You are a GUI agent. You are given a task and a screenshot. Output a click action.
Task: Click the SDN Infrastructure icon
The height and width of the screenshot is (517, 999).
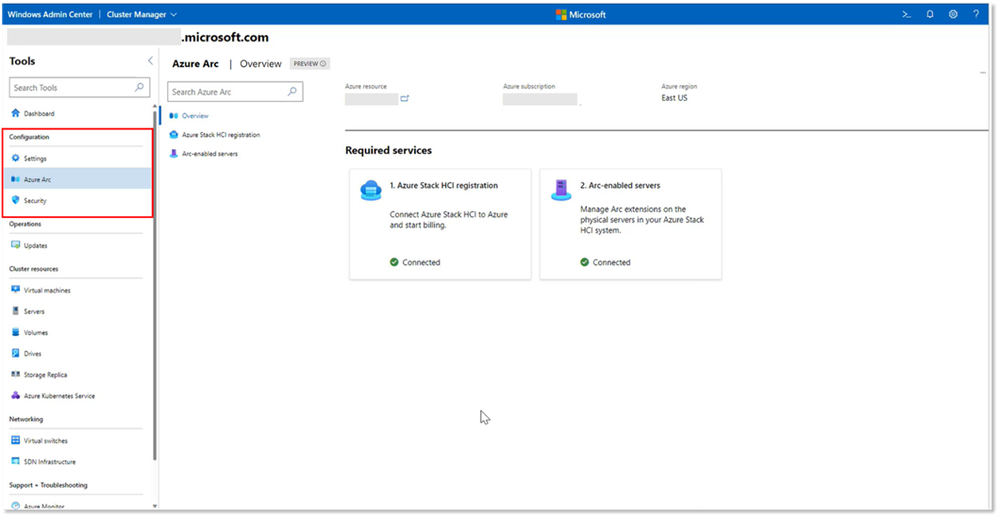coord(16,461)
